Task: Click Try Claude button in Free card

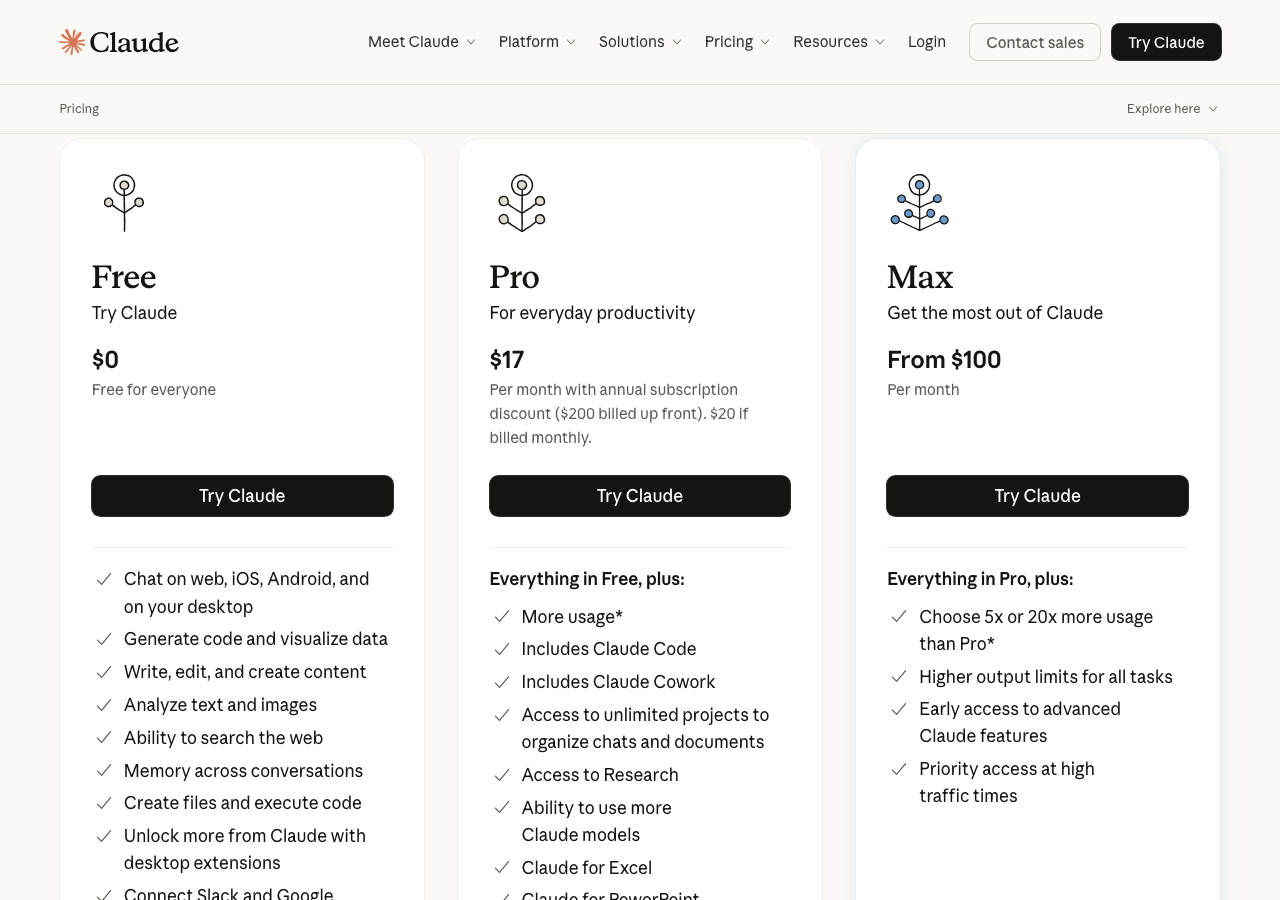Action: [x=242, y=496]
